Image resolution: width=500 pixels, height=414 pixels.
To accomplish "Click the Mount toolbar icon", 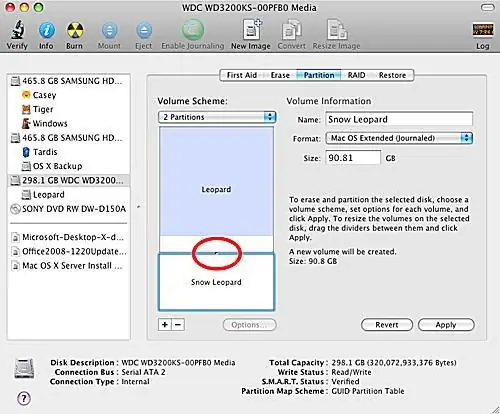I will 109,30.
